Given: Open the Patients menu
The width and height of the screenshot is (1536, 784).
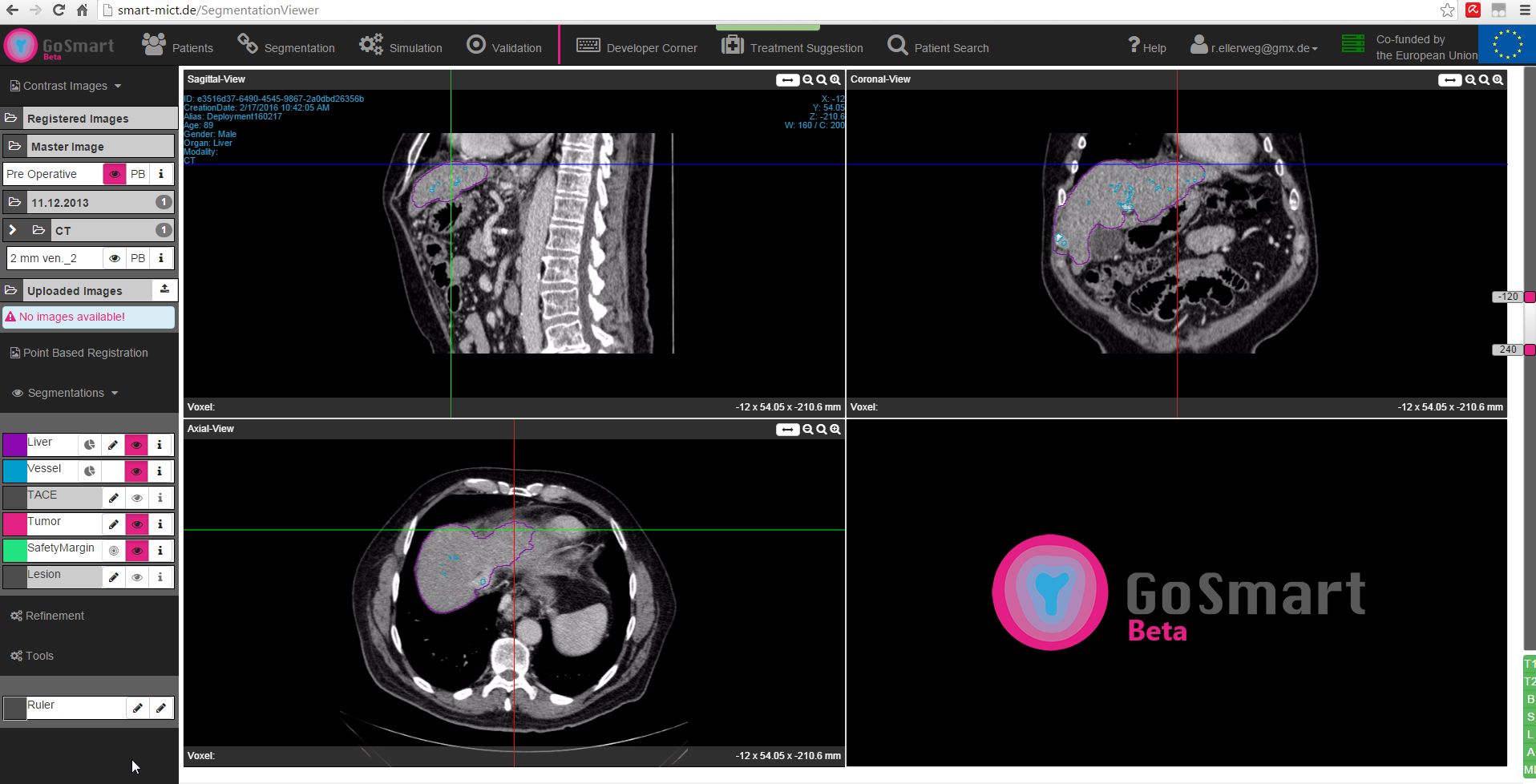Looking at the screenshot, I should [x=178, y=46].
